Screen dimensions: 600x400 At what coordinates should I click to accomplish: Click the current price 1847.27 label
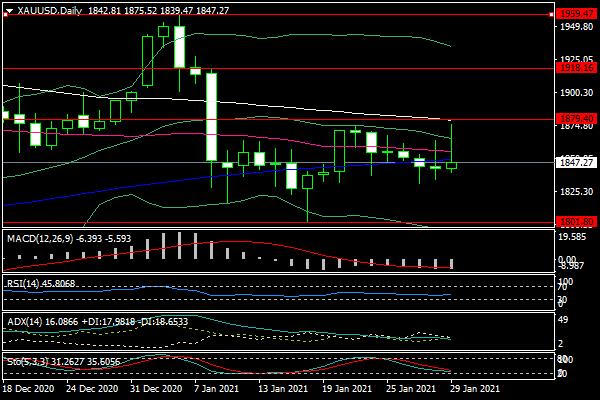577,162
